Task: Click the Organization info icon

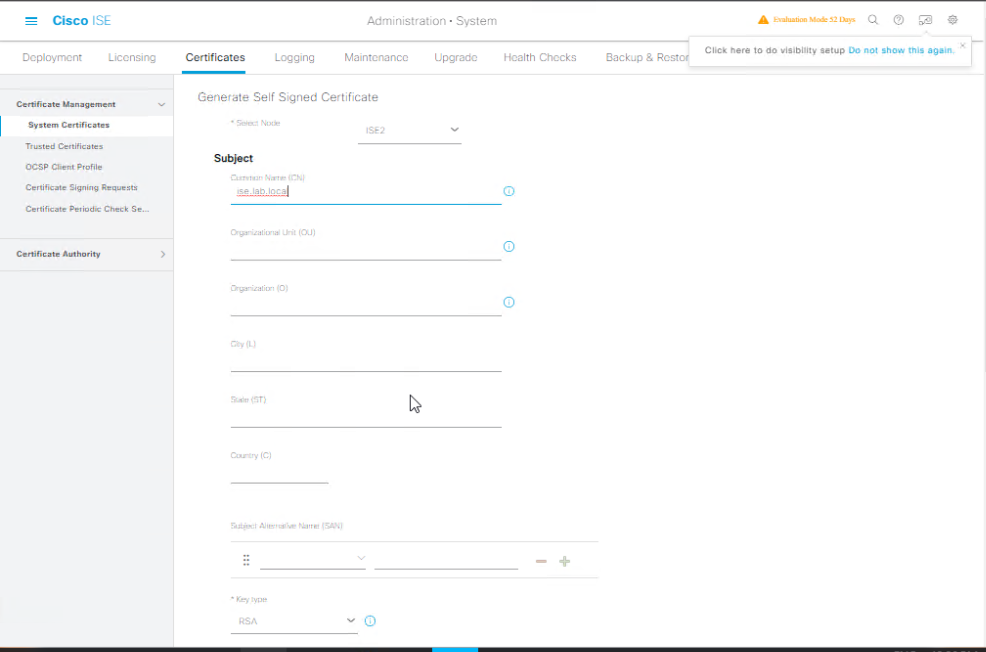Action: (x=509, y=302)
